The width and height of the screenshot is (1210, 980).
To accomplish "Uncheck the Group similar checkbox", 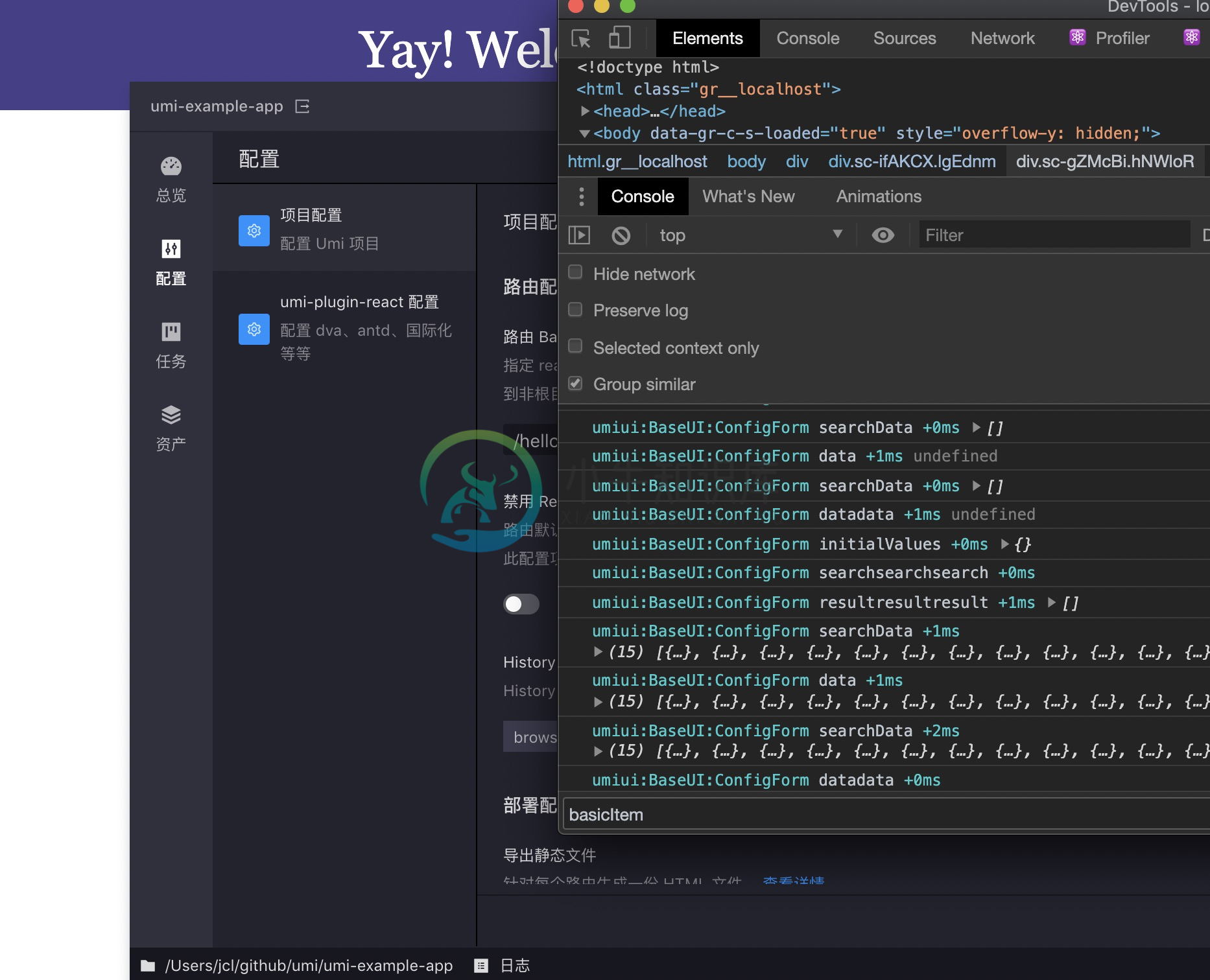I will click(575, 384).
